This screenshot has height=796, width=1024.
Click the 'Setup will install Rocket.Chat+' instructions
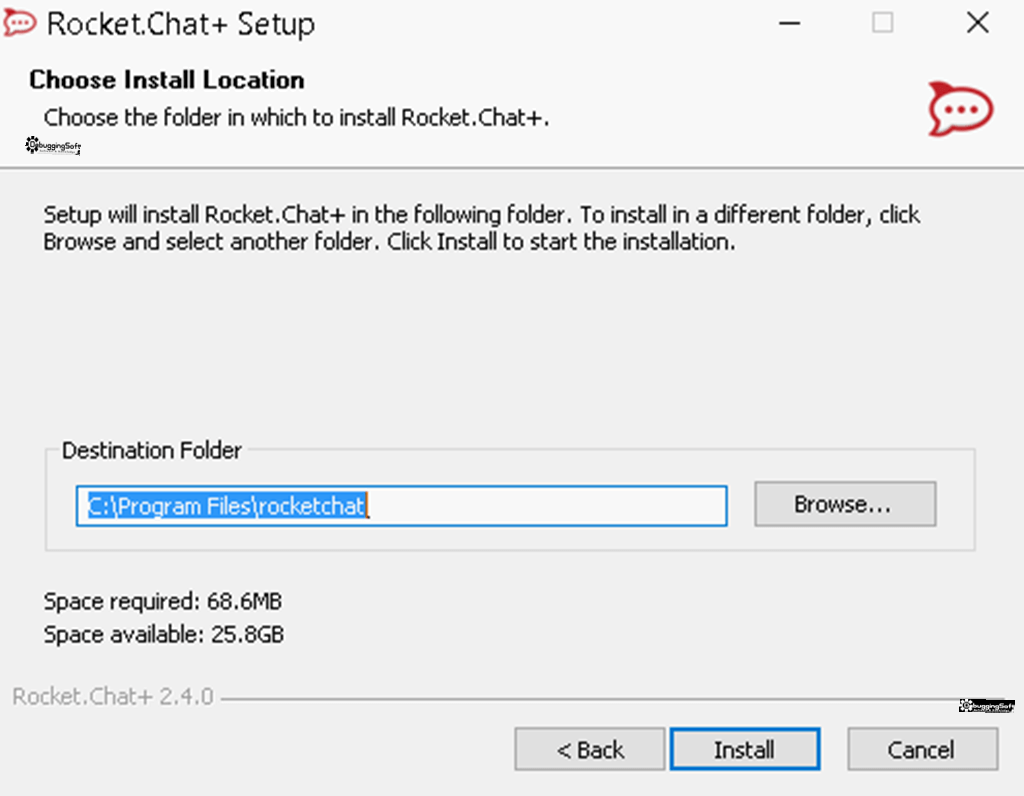[x=481, y=228]
